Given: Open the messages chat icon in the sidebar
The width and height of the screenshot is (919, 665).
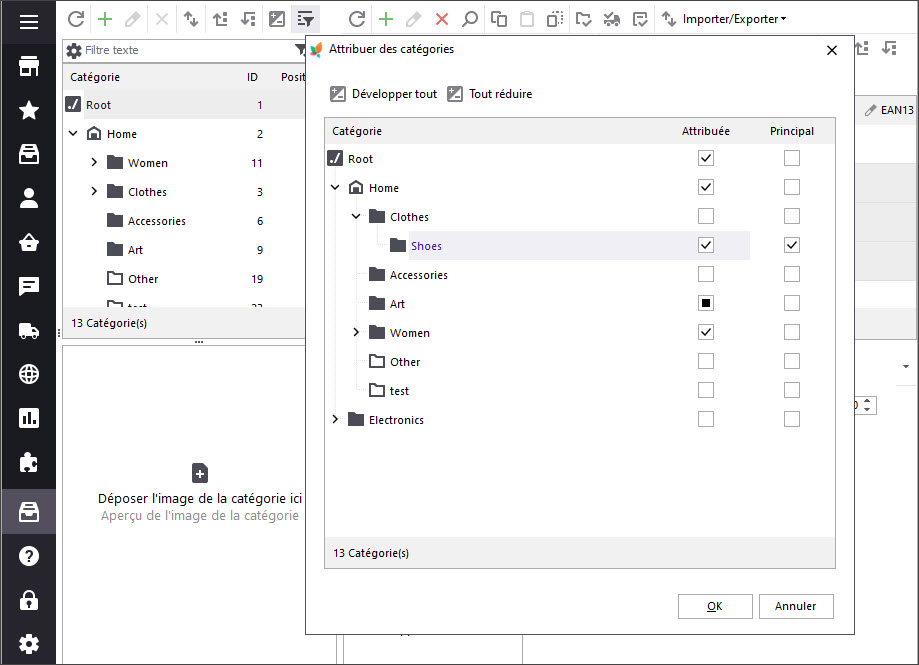Looking at the screenshot, I should (29, 286).
